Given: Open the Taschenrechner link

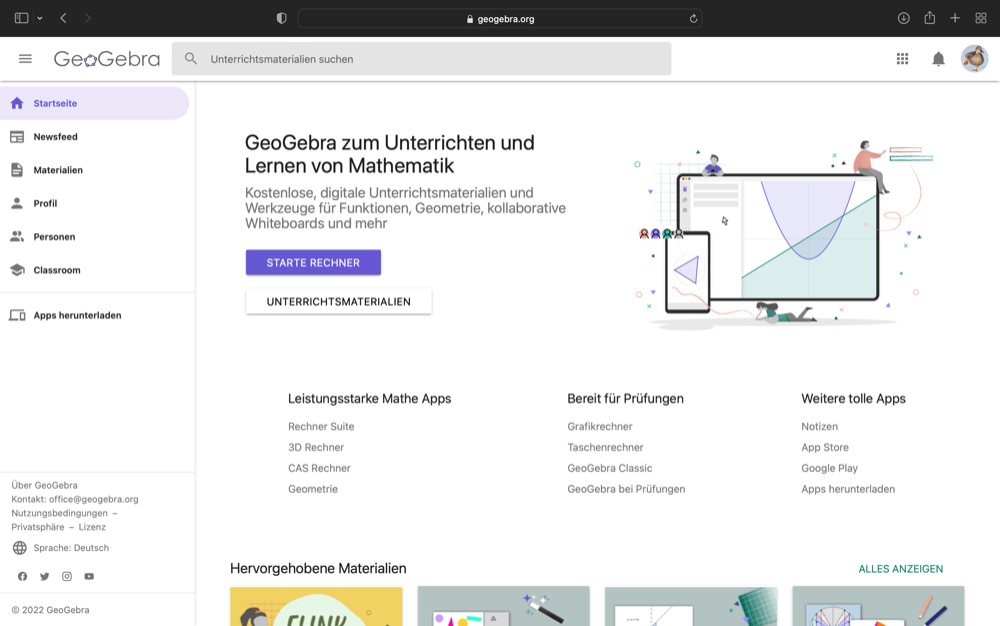Looking at the screenshot, I should (605, 448).
